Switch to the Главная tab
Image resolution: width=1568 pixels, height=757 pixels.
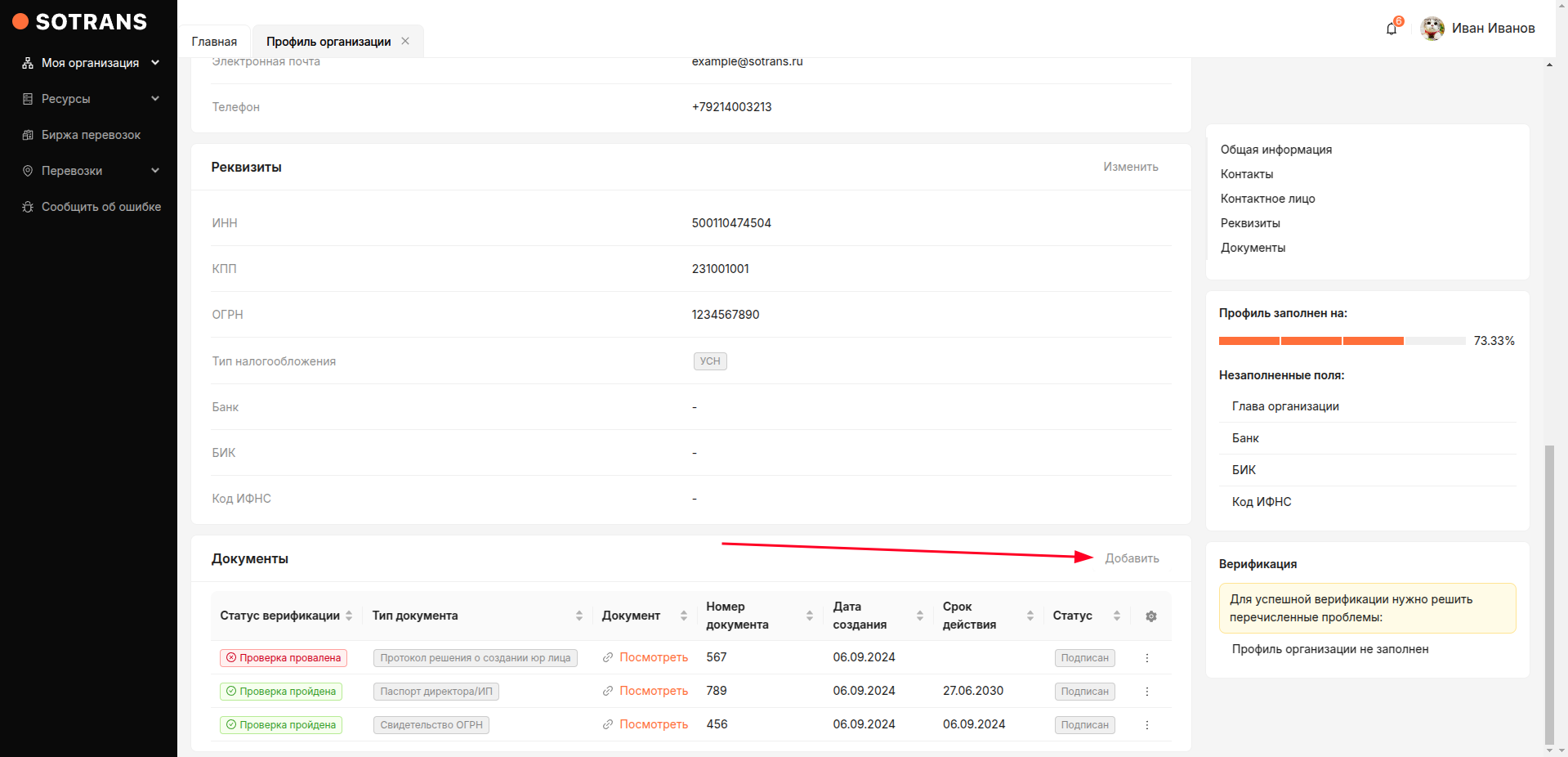click(x=214, y=42)
